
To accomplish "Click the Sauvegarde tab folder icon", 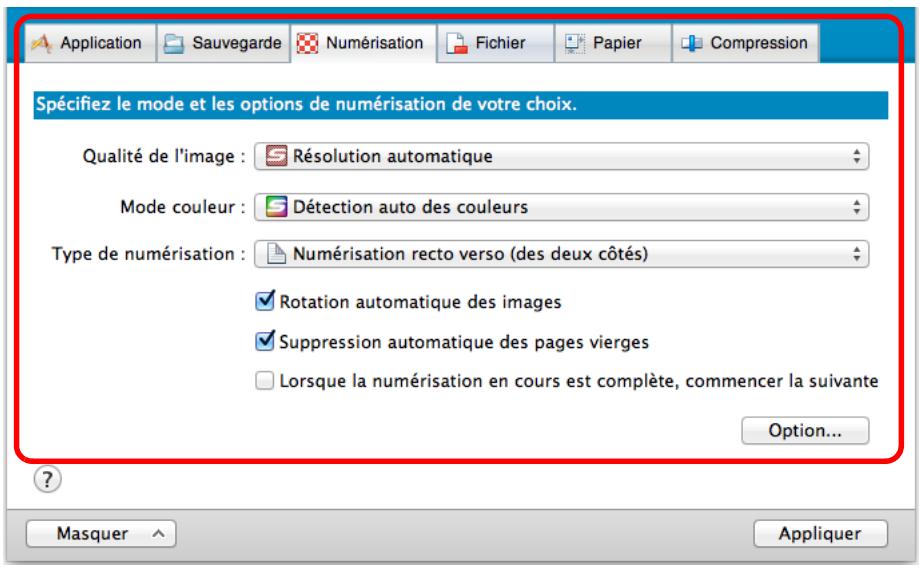I will (173, 44).
